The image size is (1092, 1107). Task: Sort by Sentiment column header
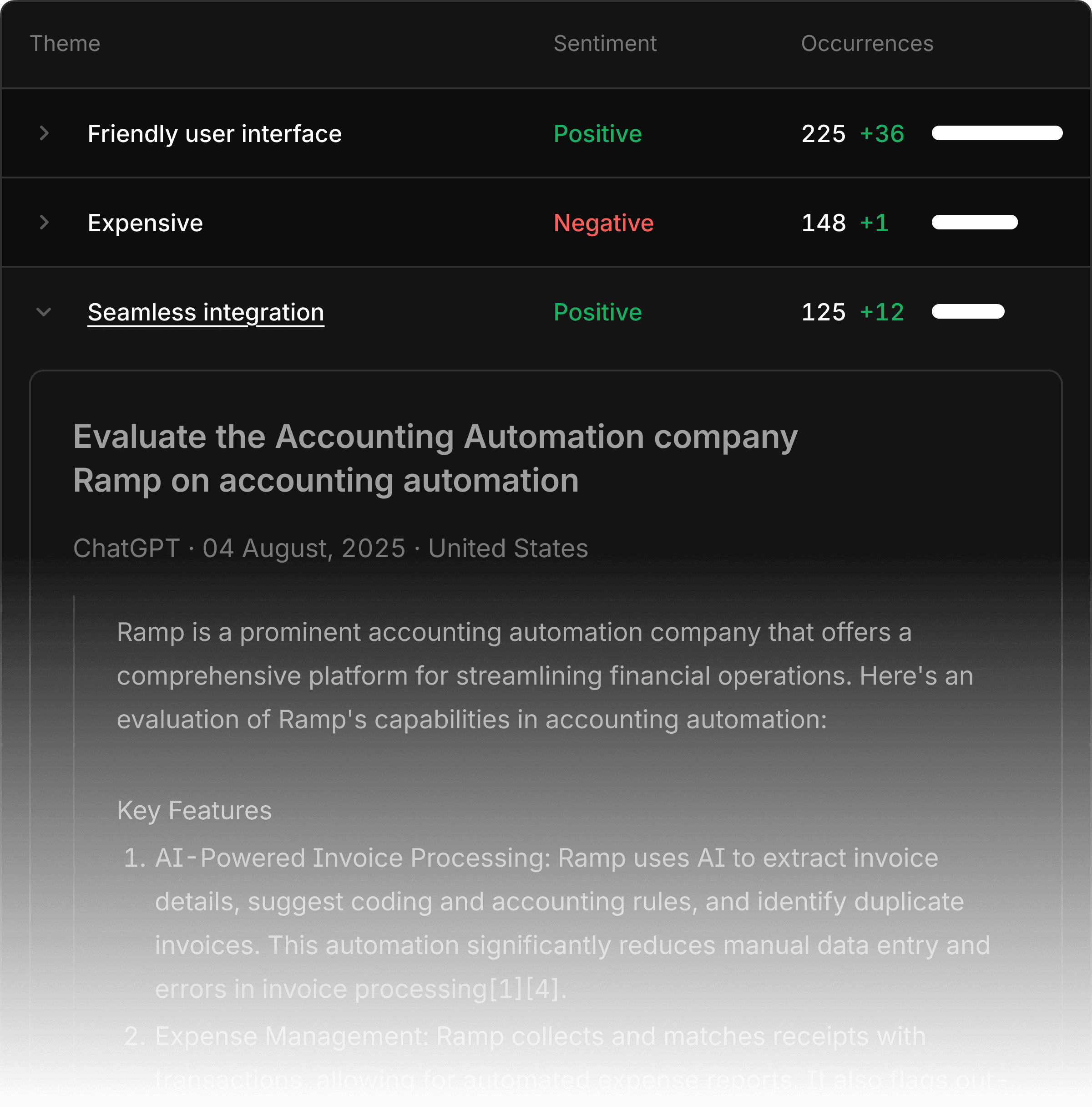pyautogui.click(x=605, y=44)
